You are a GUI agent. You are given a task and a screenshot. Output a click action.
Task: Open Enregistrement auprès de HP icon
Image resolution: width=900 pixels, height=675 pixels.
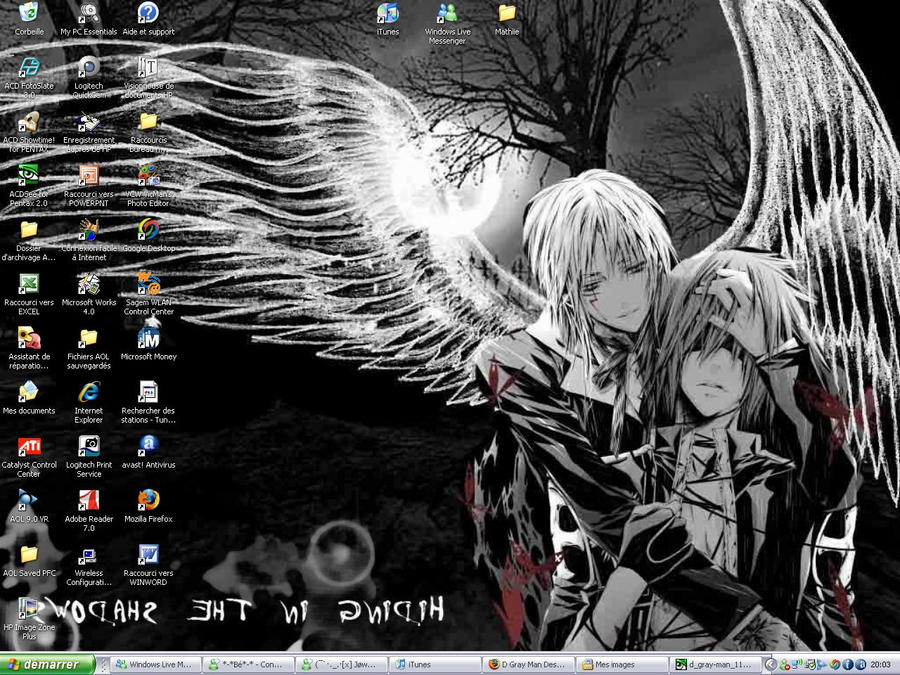[88, 131]
